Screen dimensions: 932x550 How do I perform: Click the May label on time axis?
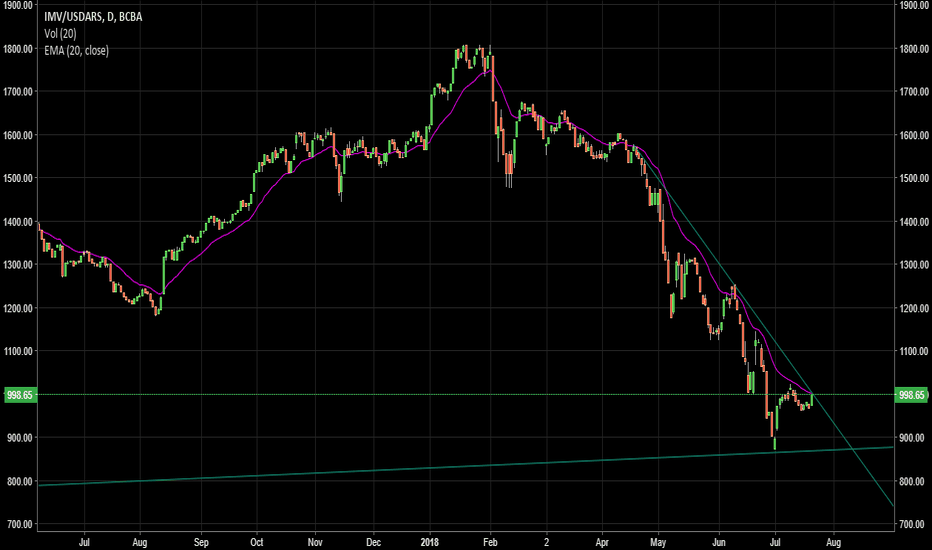tap(658, 542)
